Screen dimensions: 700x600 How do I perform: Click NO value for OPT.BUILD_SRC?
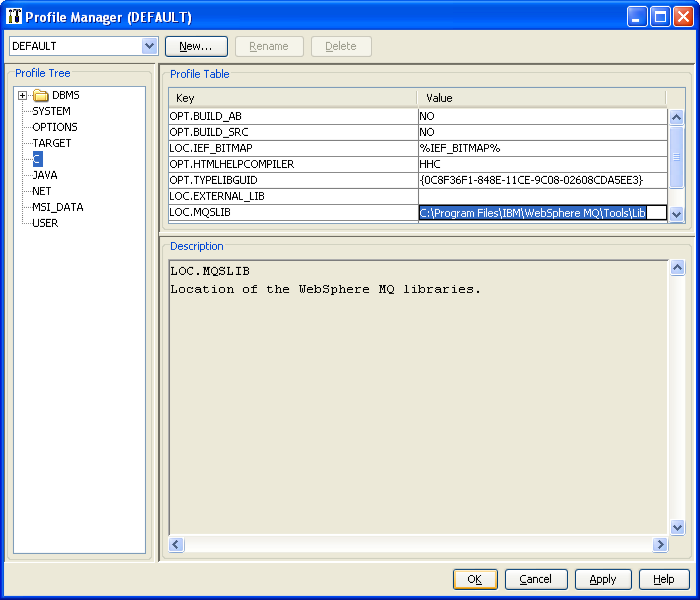[543, 132]
